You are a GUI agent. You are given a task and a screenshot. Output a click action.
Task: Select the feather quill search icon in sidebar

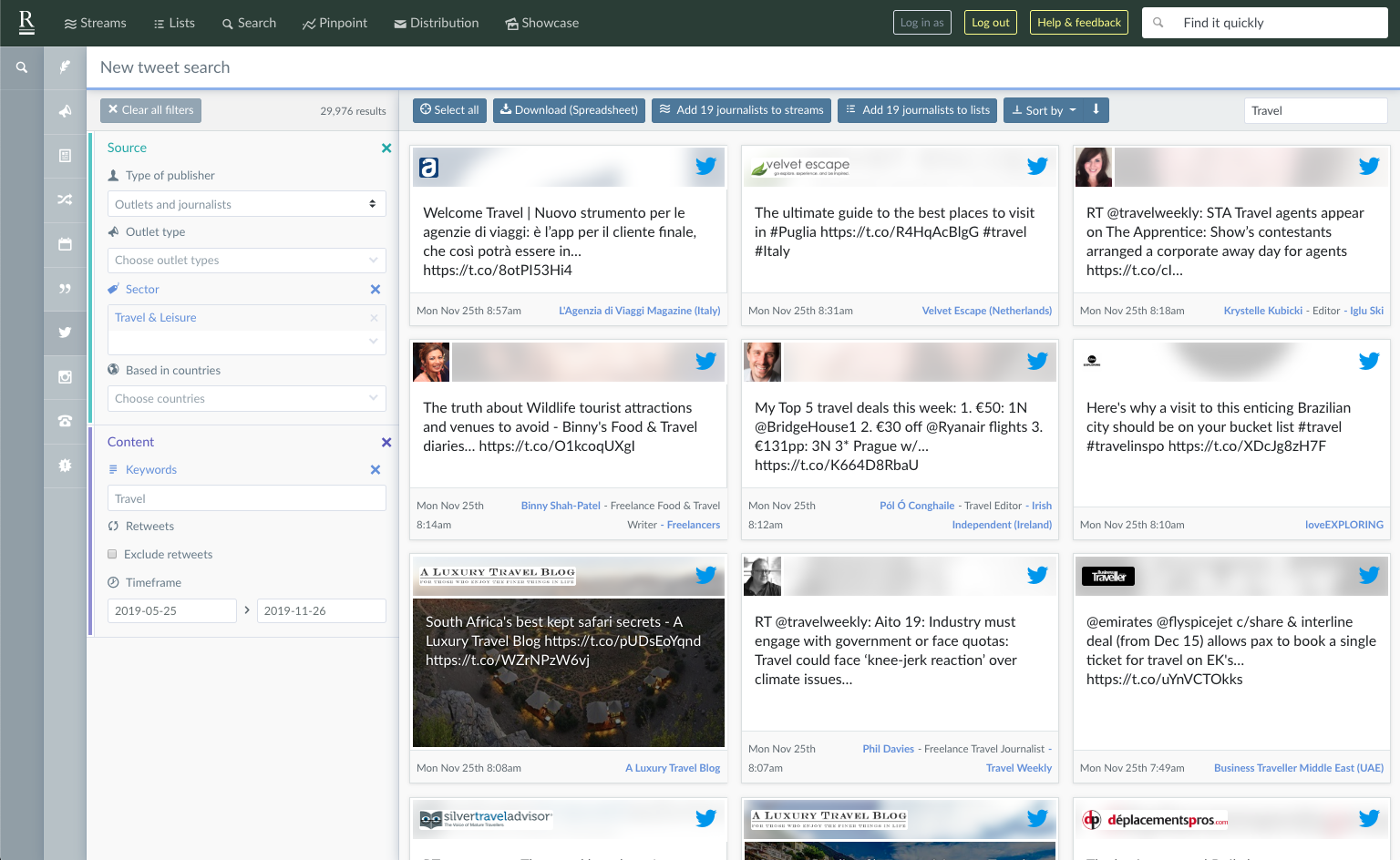pos(65,67)
